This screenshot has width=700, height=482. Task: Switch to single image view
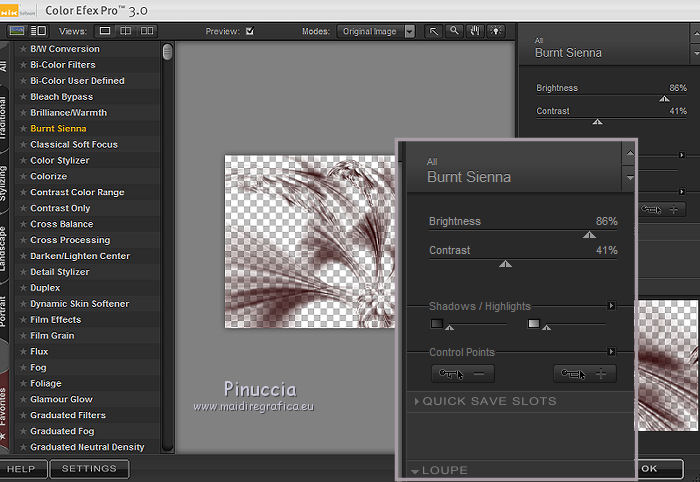pos(107,31)
